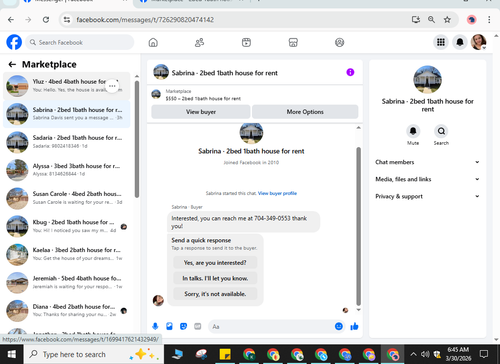Open Sticky Notes from the taskbar
The height and width of the screenshot is (364, 500).
(x=225, y=354)
